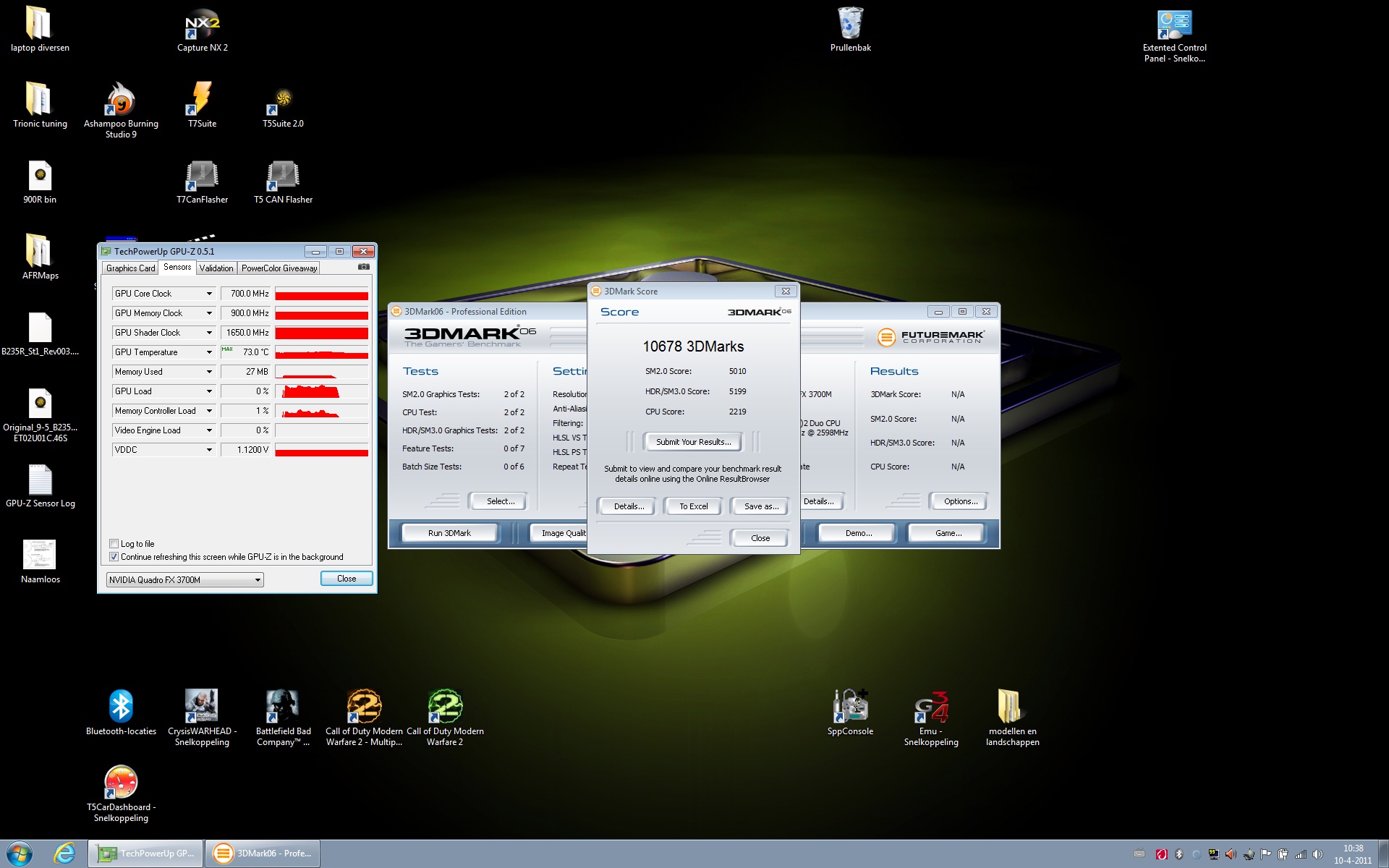
Task: Click Options button under Results
Action: (x=961, y=501)
